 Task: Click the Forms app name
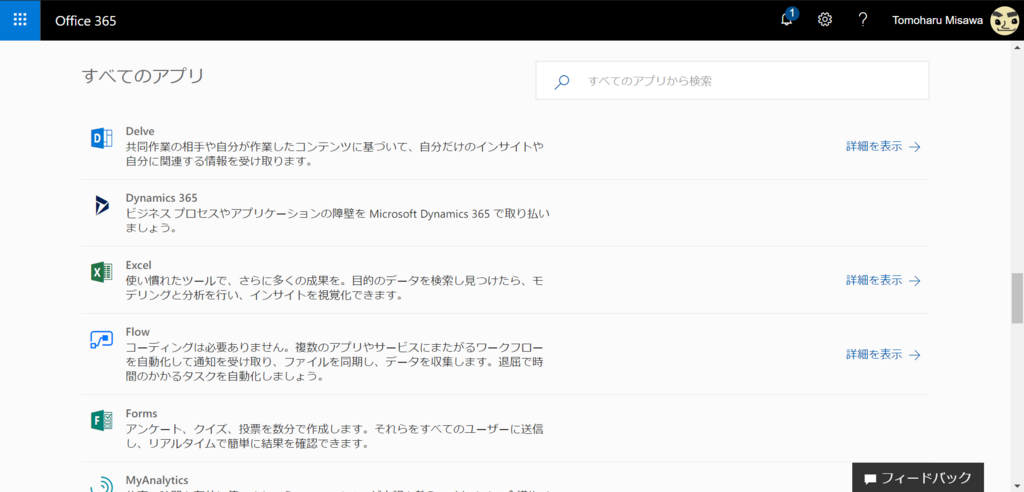point(141,414)
